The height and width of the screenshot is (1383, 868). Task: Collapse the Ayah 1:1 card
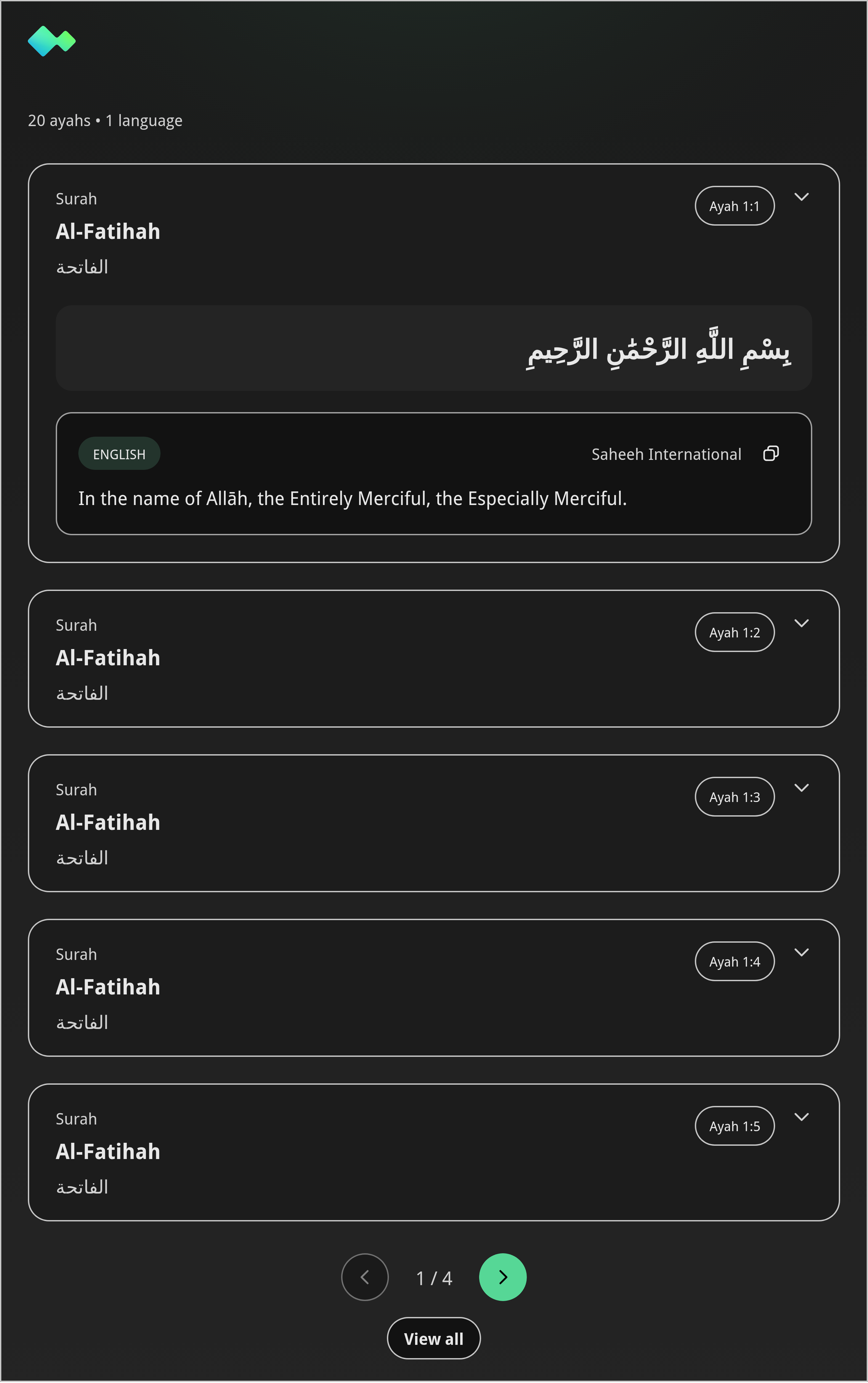[x=802, y=197]
